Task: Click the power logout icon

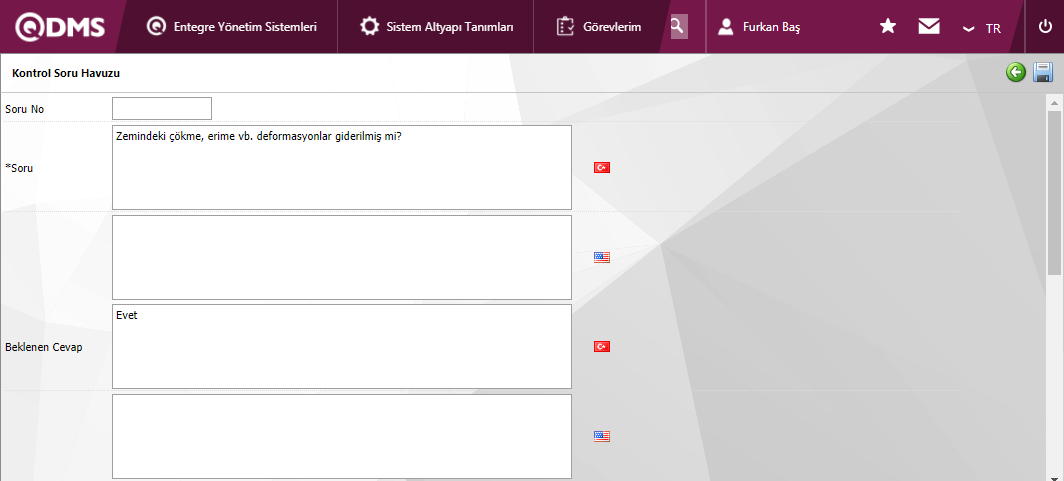Action: [x=1045, y=26]
